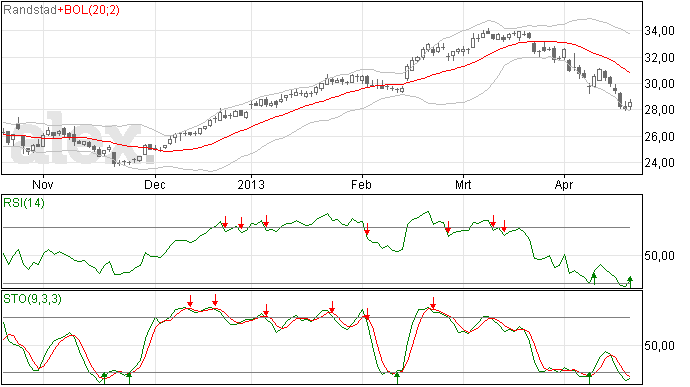This screenshot has width=690, height=387.
Task: Click the Randstad chart title label
Action: 30,10
